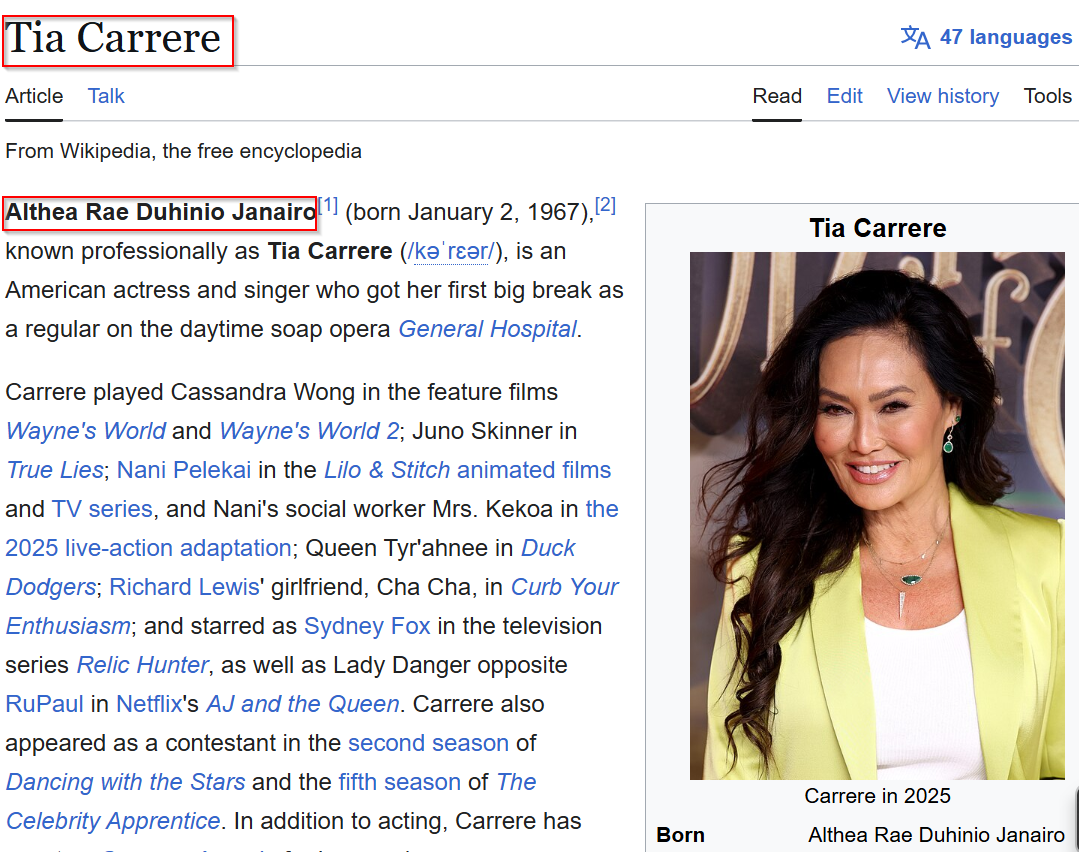Open the Edit tab
The width and height of the screenshot is (1079, 852).
(844, 96)
